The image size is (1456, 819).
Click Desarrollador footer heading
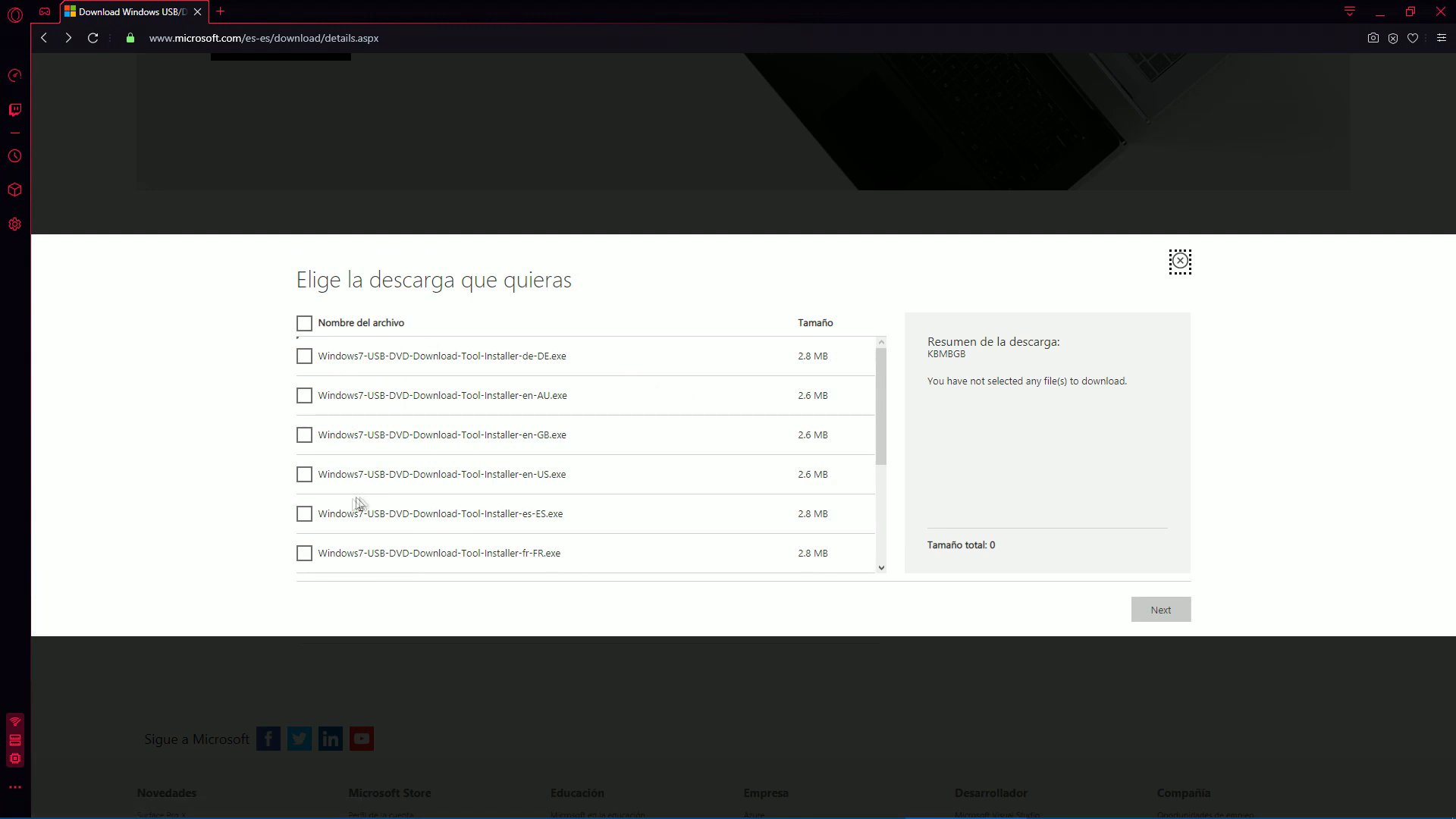coord(991,793)
